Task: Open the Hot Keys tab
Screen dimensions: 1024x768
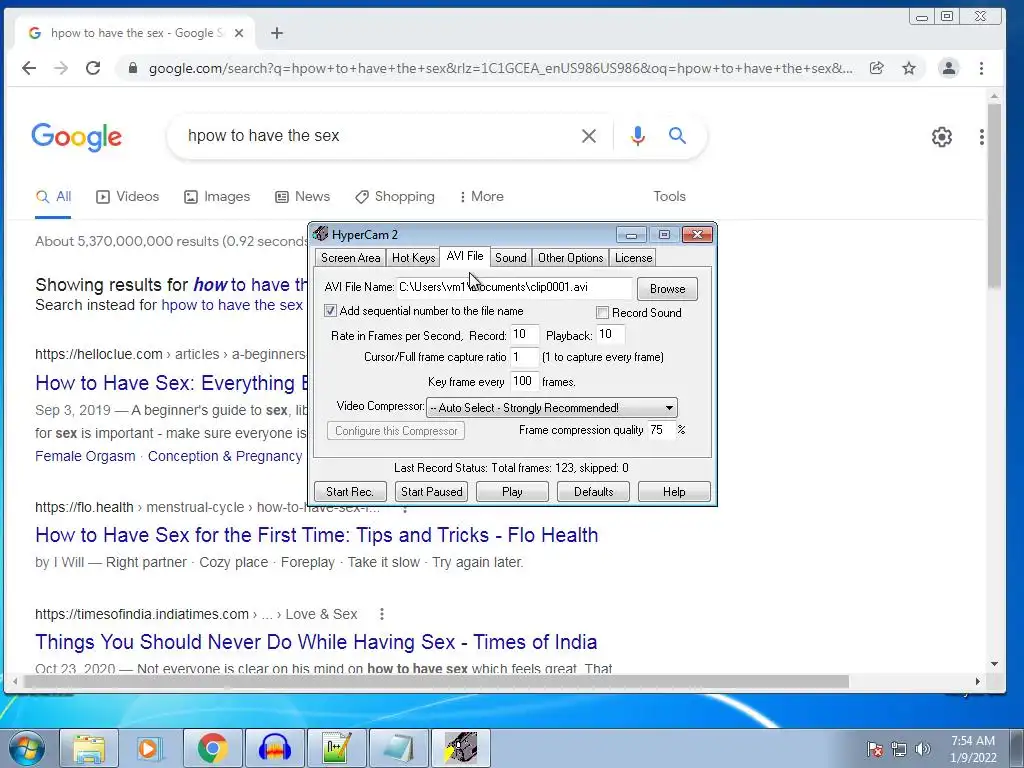Action: tap(413, 258)
